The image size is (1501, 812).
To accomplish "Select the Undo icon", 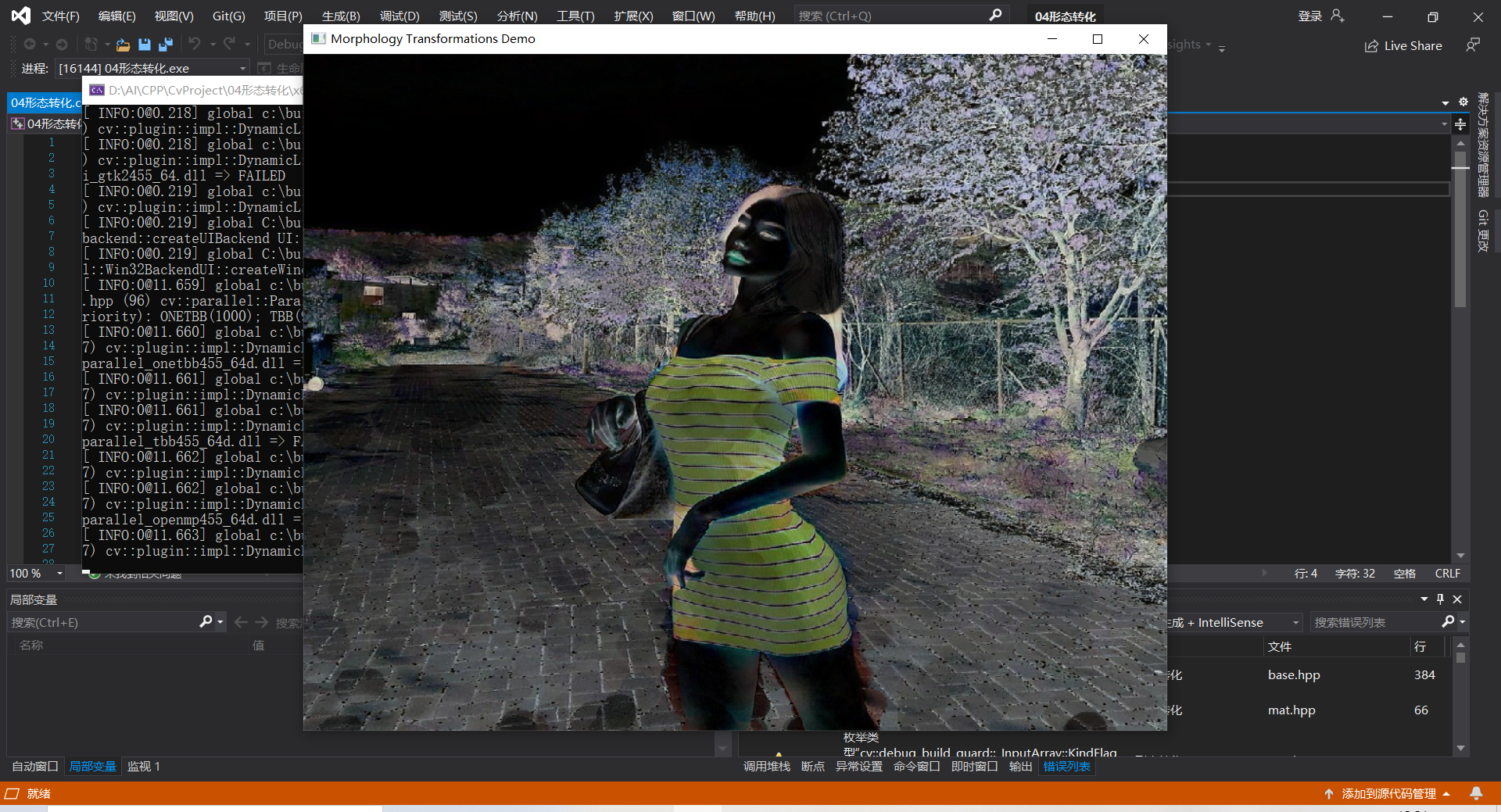I will (x=195, y=45).
